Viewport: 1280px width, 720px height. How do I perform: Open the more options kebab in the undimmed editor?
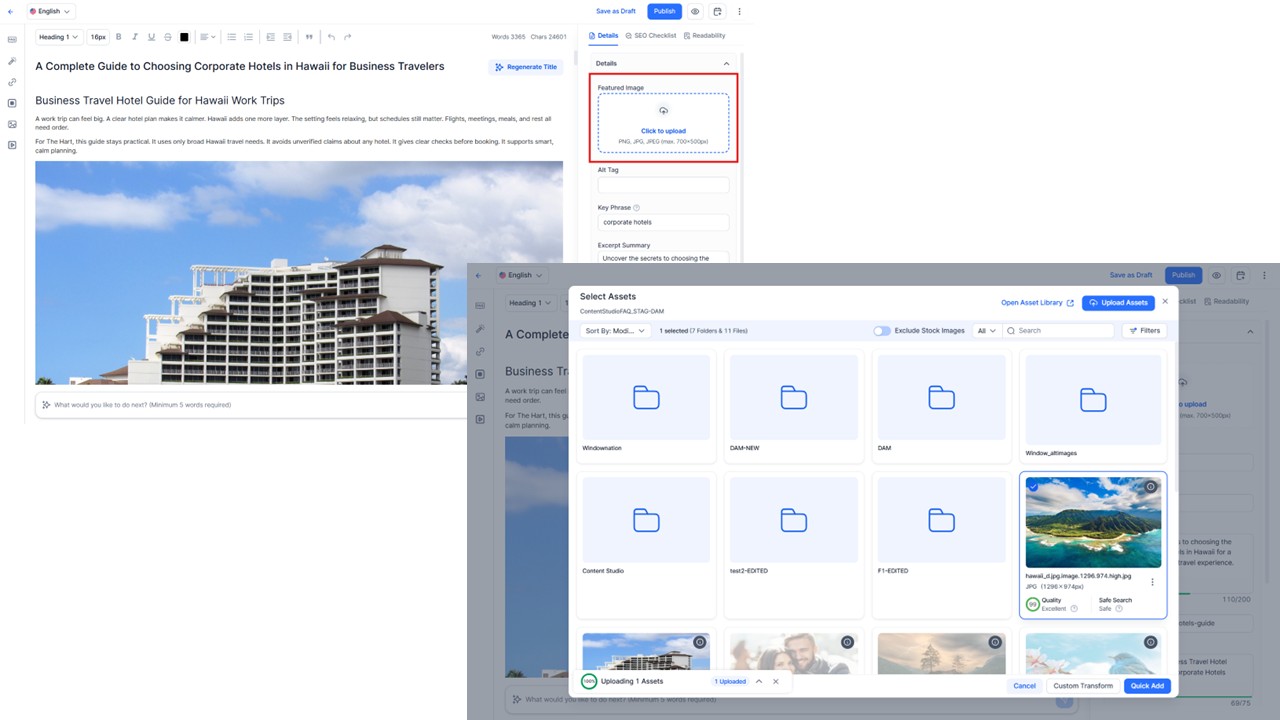coord(740,11)
